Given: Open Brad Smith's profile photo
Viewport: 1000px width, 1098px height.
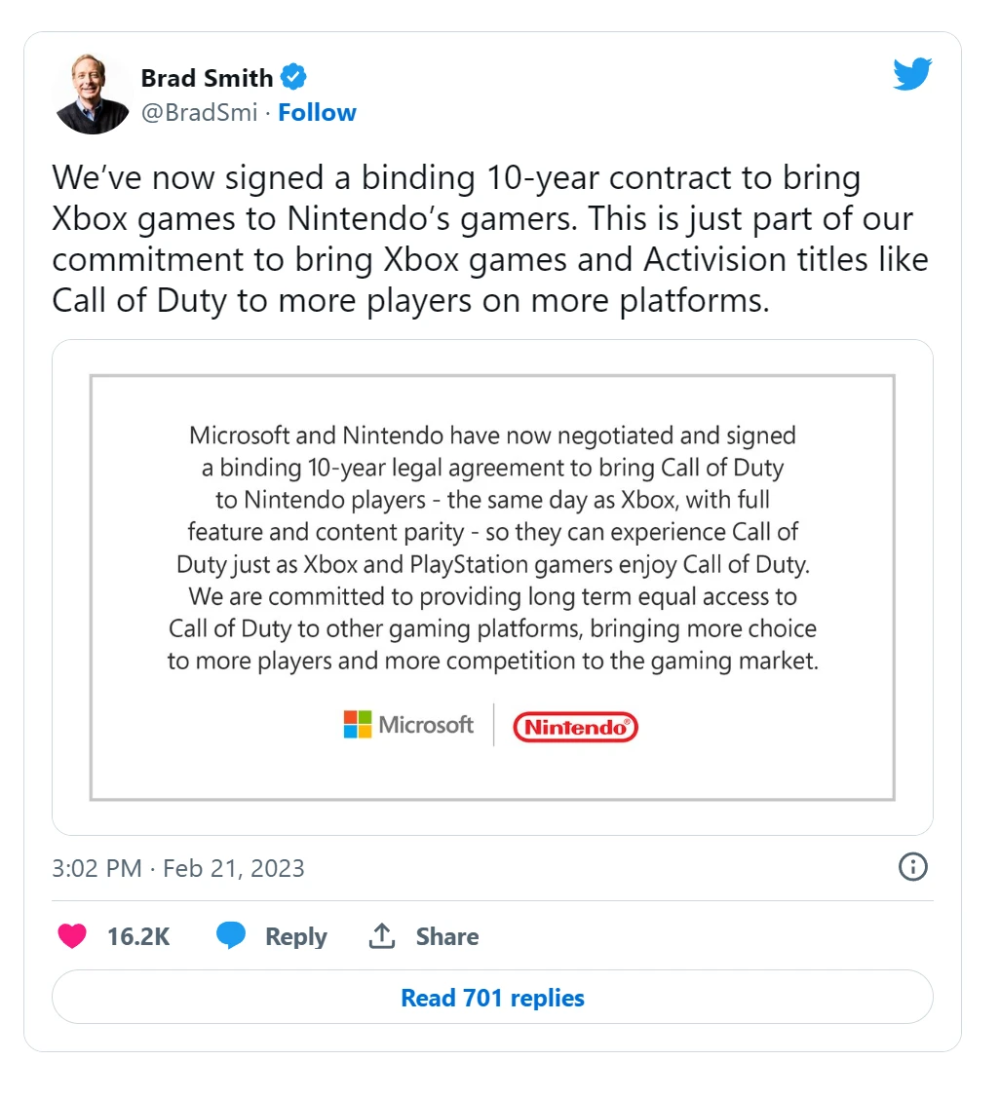Looking at the screenshot, I should (x=92, y=94).
